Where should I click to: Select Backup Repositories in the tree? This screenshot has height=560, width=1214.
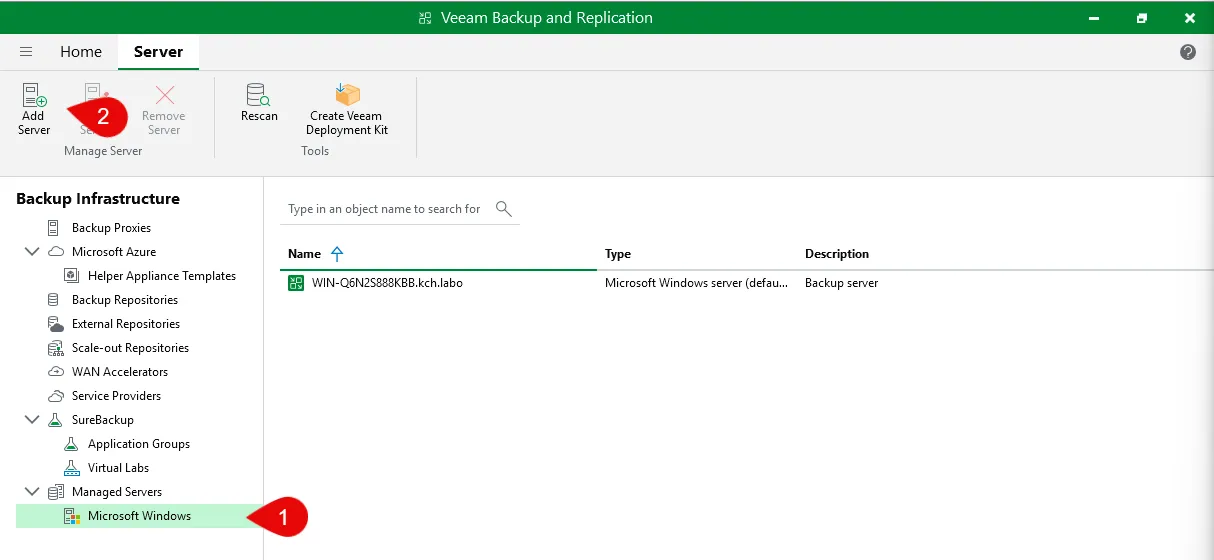125,300
